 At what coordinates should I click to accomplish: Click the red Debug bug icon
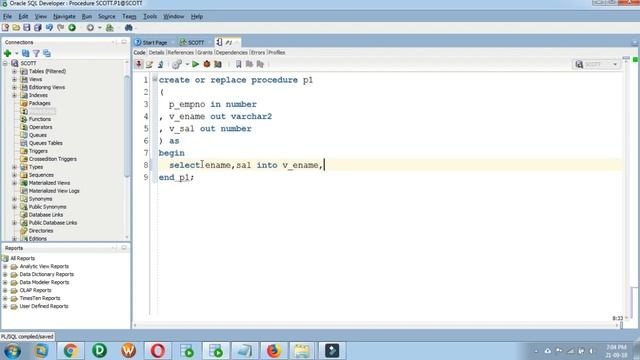207,64
